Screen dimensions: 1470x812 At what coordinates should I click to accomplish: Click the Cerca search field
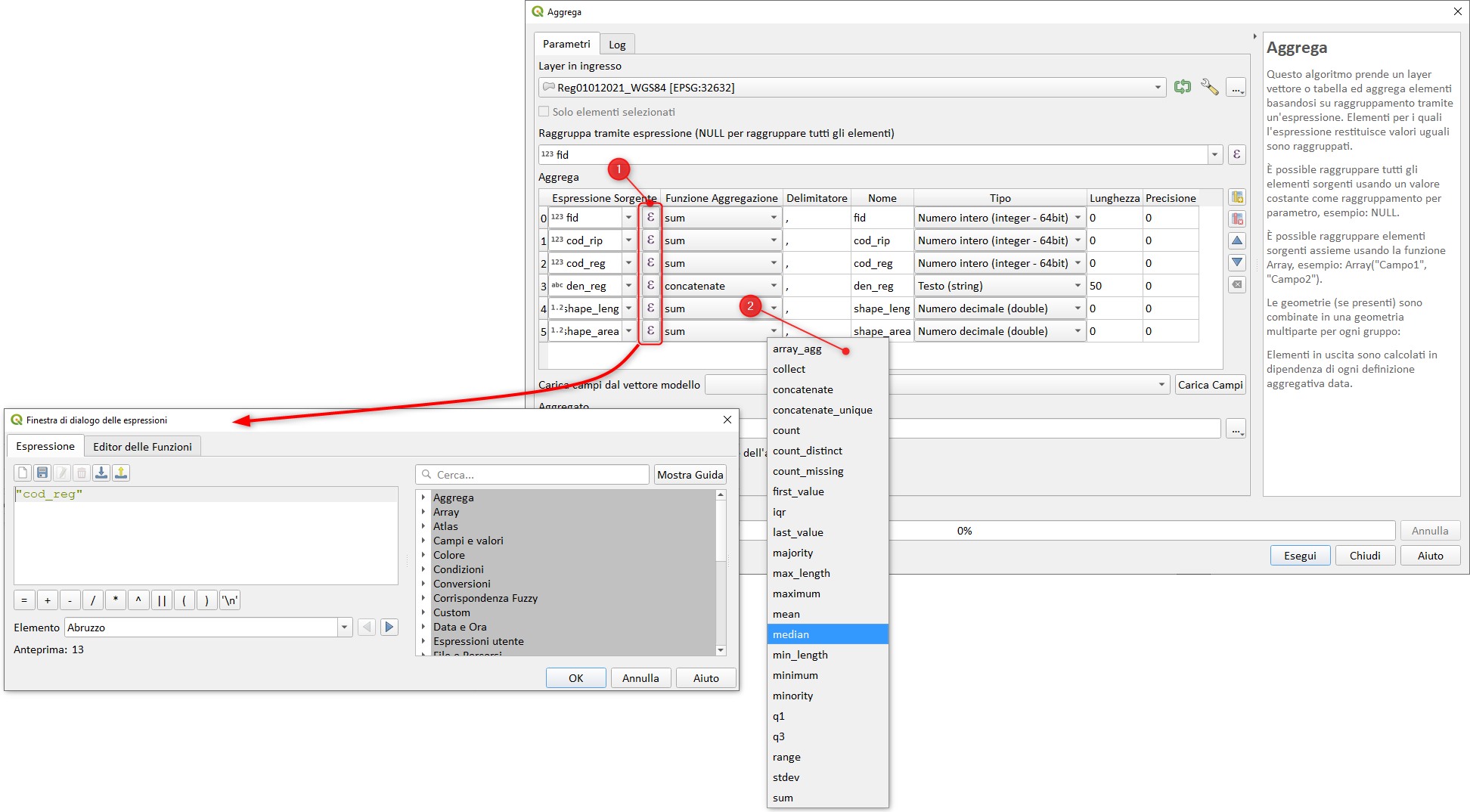click(538, 475)
